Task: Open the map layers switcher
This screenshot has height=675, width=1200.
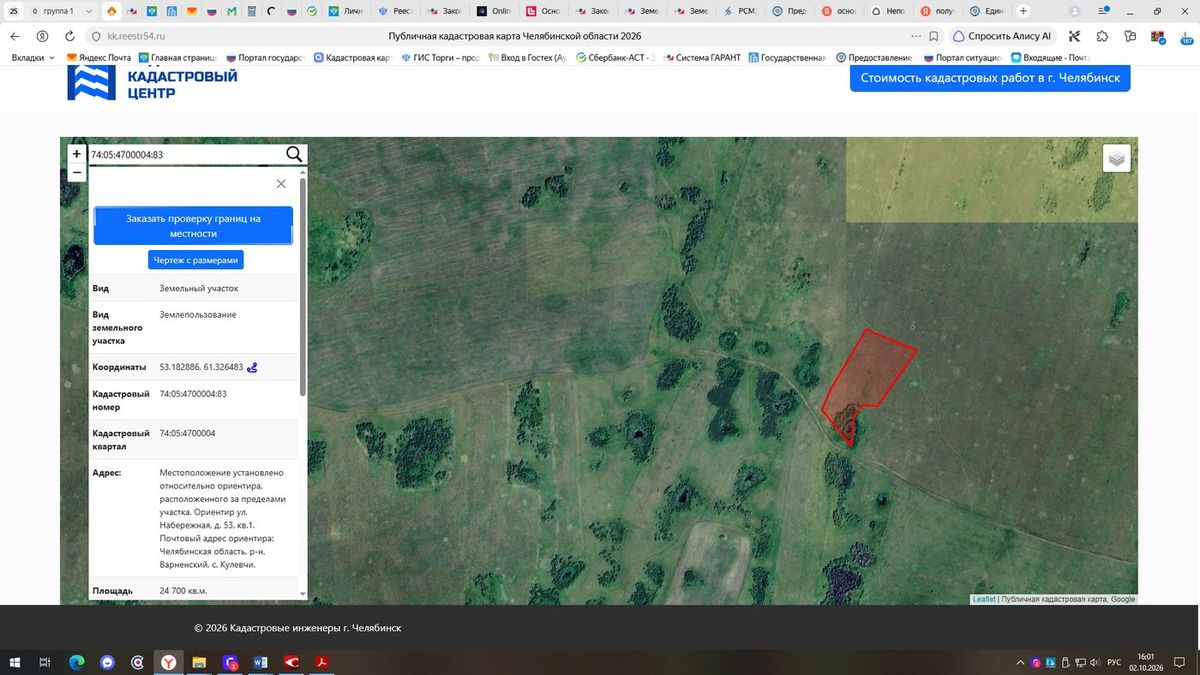Action: 1117,158
